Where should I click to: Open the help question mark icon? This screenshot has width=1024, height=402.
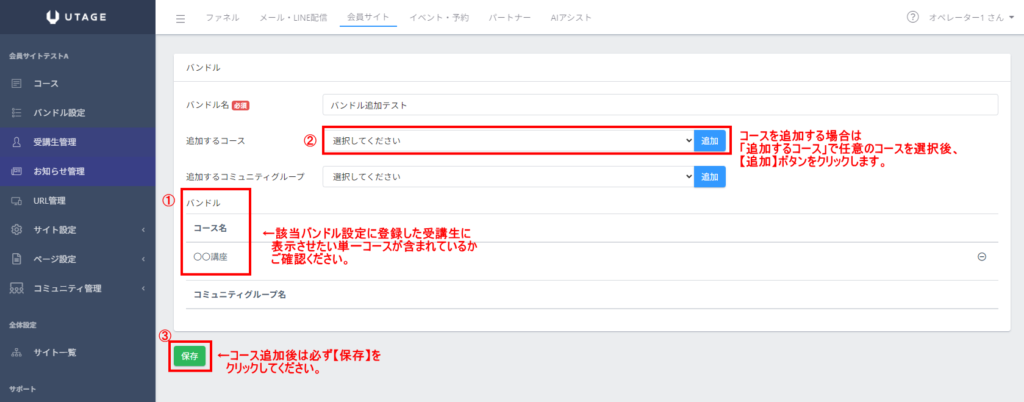coord(913,17)
